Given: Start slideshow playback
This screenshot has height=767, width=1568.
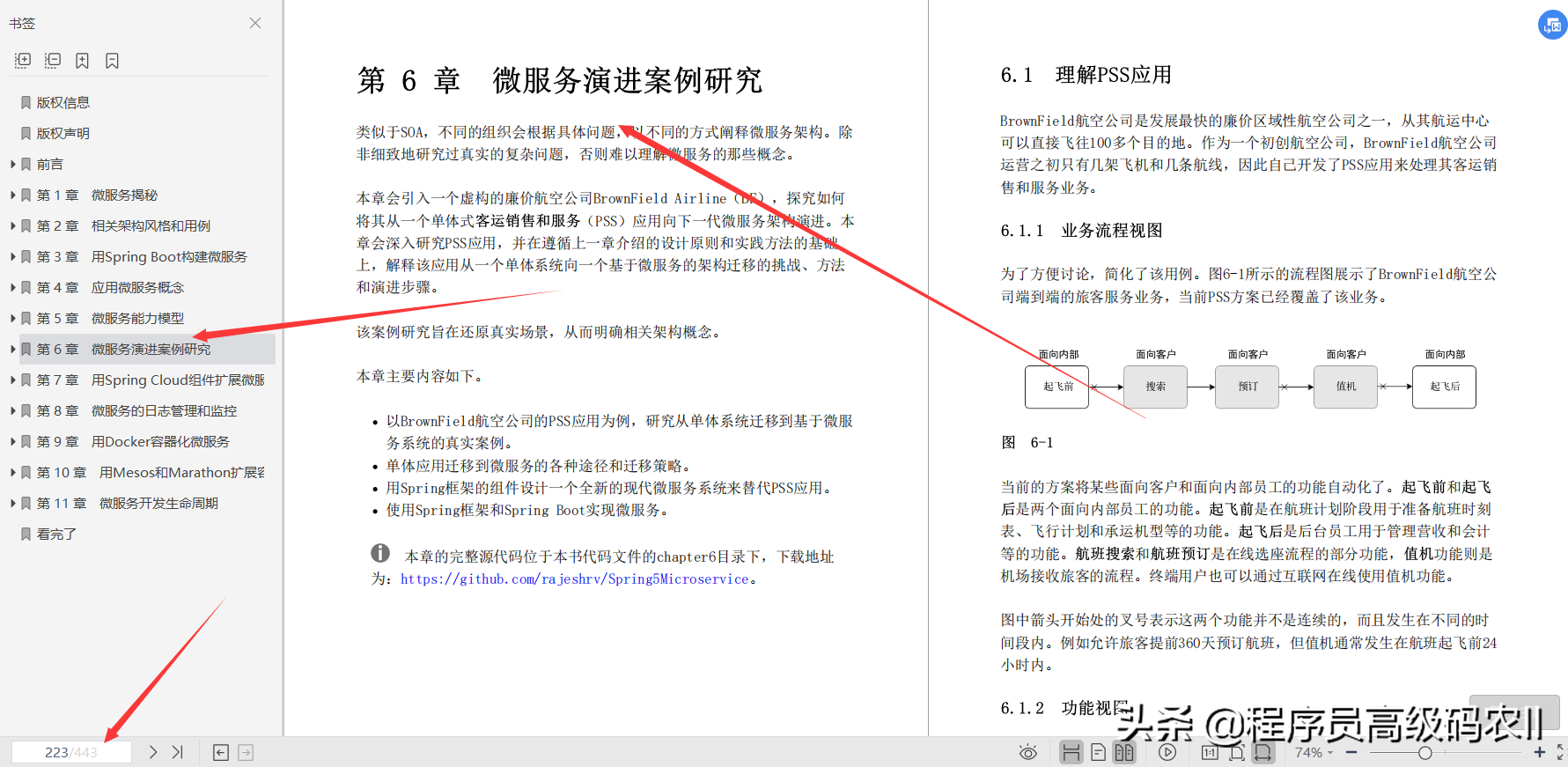Looking at the screenshot, I should pyautogui.click(x=1167, y=752).
